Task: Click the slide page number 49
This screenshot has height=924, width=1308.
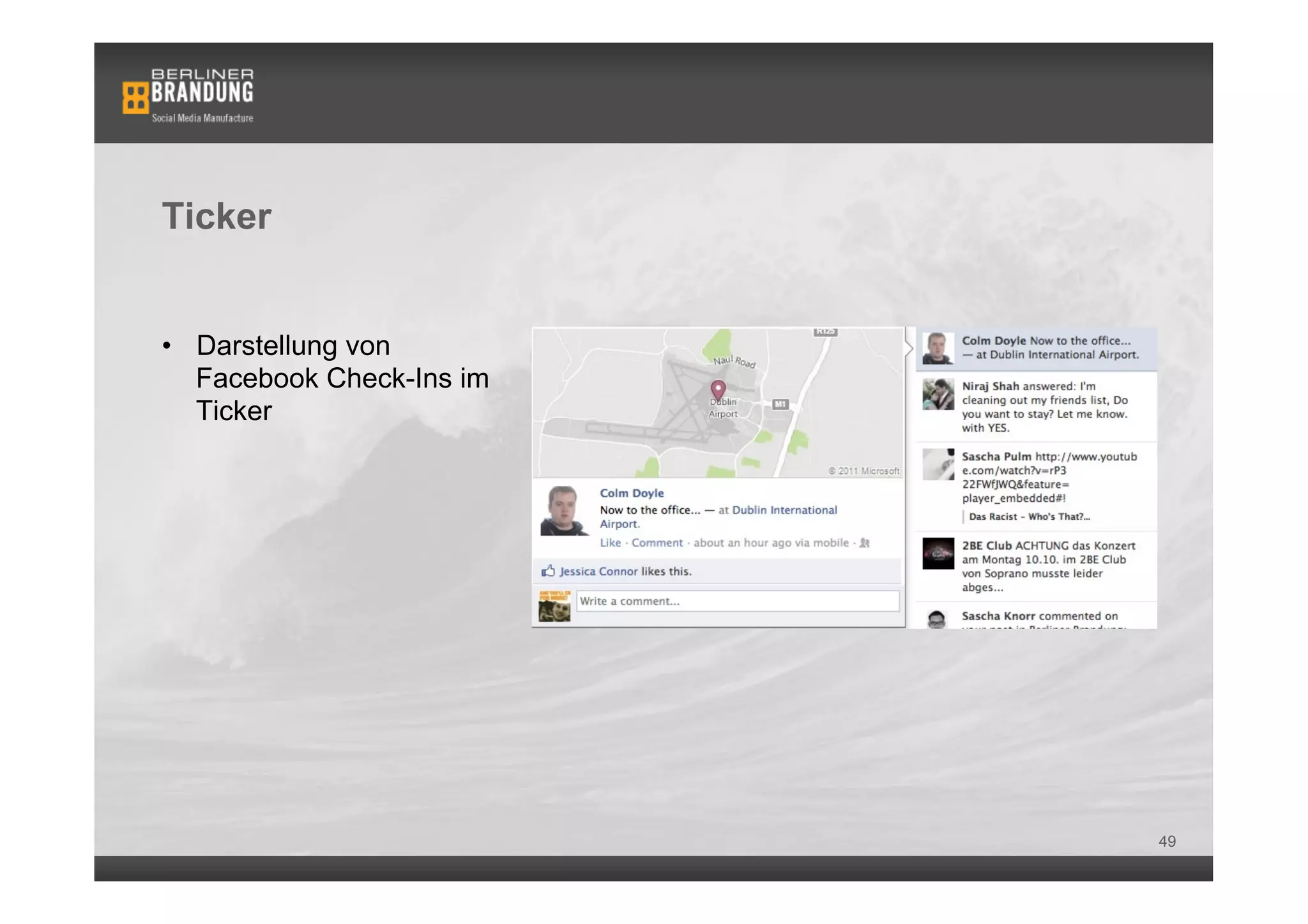Action: 1167,841
